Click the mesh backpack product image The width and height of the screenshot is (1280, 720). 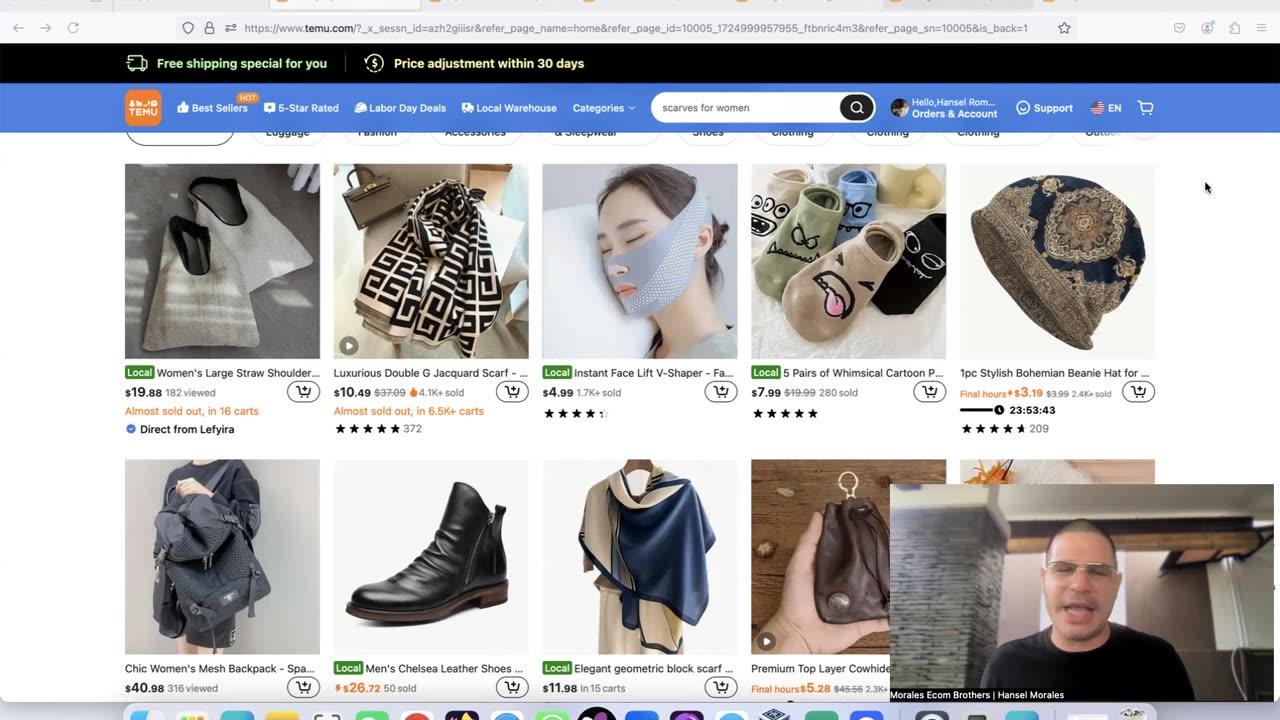point(222,557)
